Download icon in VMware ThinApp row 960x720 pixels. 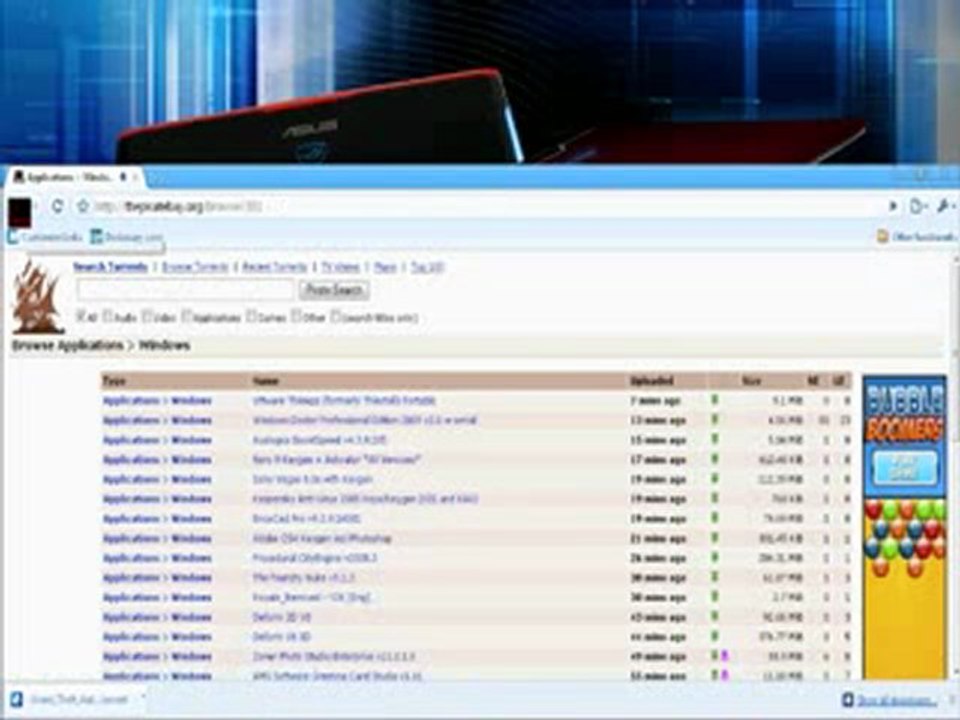(x=714, y=400)
